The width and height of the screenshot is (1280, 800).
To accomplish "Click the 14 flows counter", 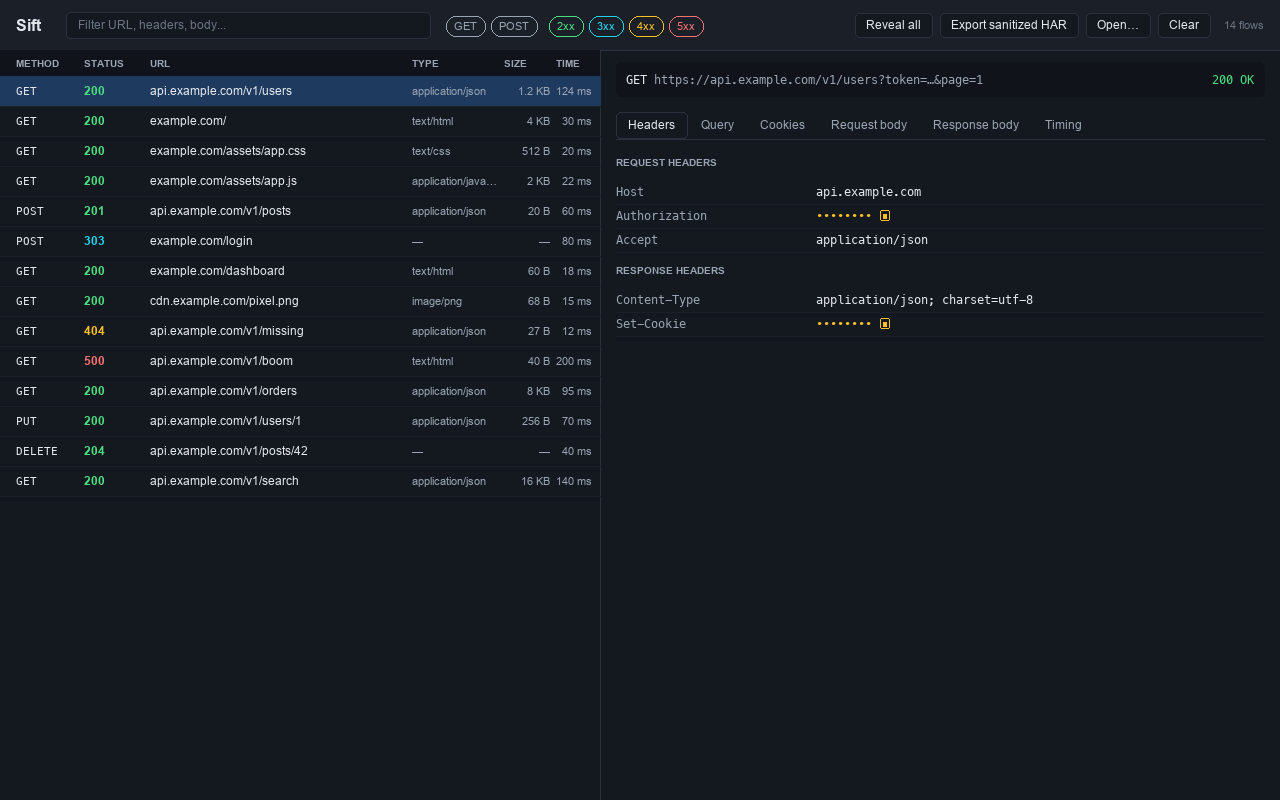I will coord(1244,26).
